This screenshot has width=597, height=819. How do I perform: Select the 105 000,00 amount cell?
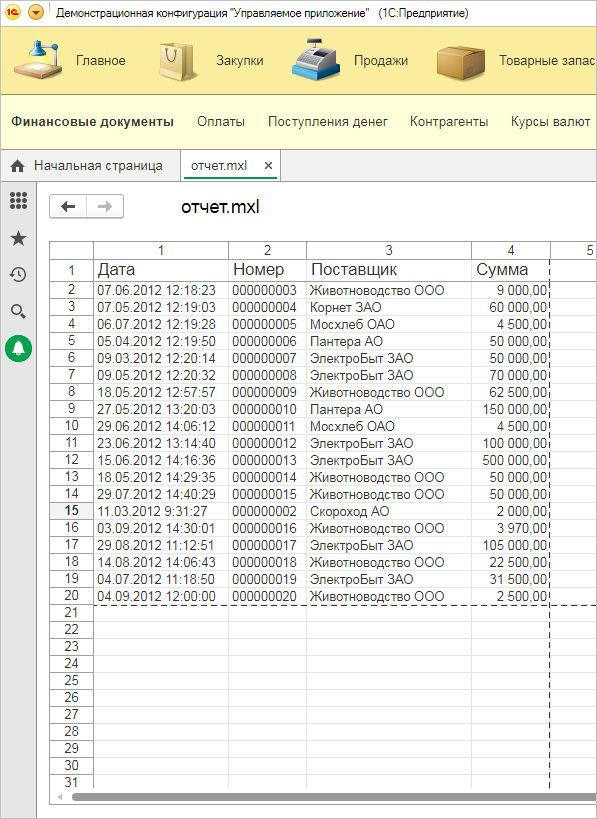pyautogui.click(x=511, y=545)
